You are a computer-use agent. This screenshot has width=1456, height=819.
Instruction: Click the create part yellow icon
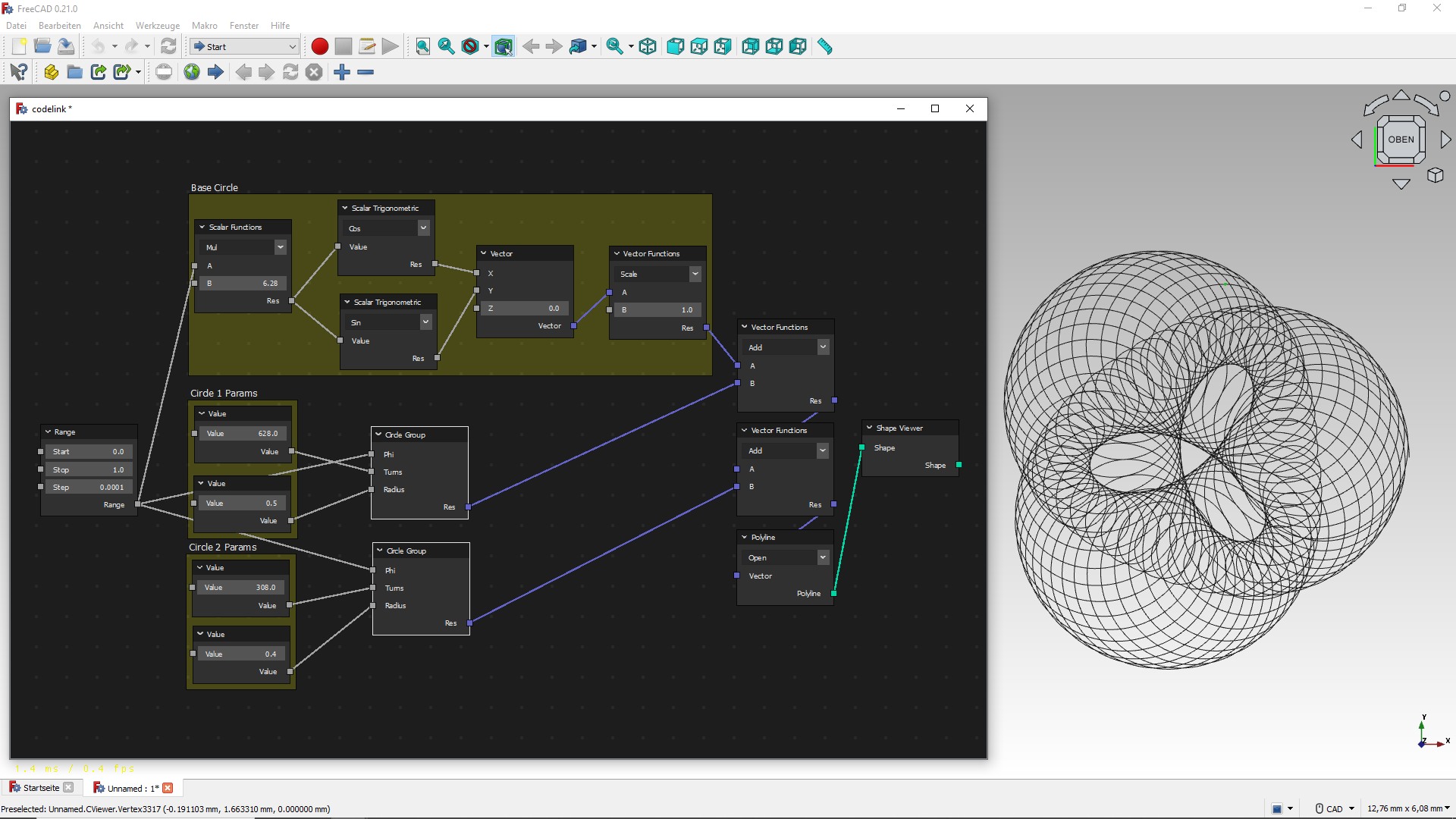(x=51, y=72)
